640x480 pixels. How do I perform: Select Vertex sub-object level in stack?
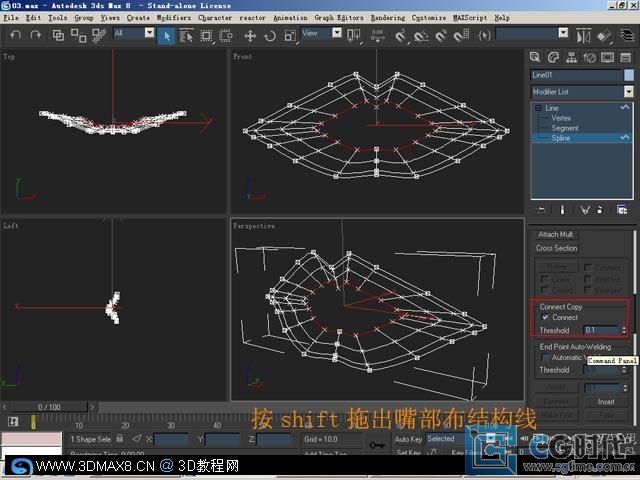point(561,118)
